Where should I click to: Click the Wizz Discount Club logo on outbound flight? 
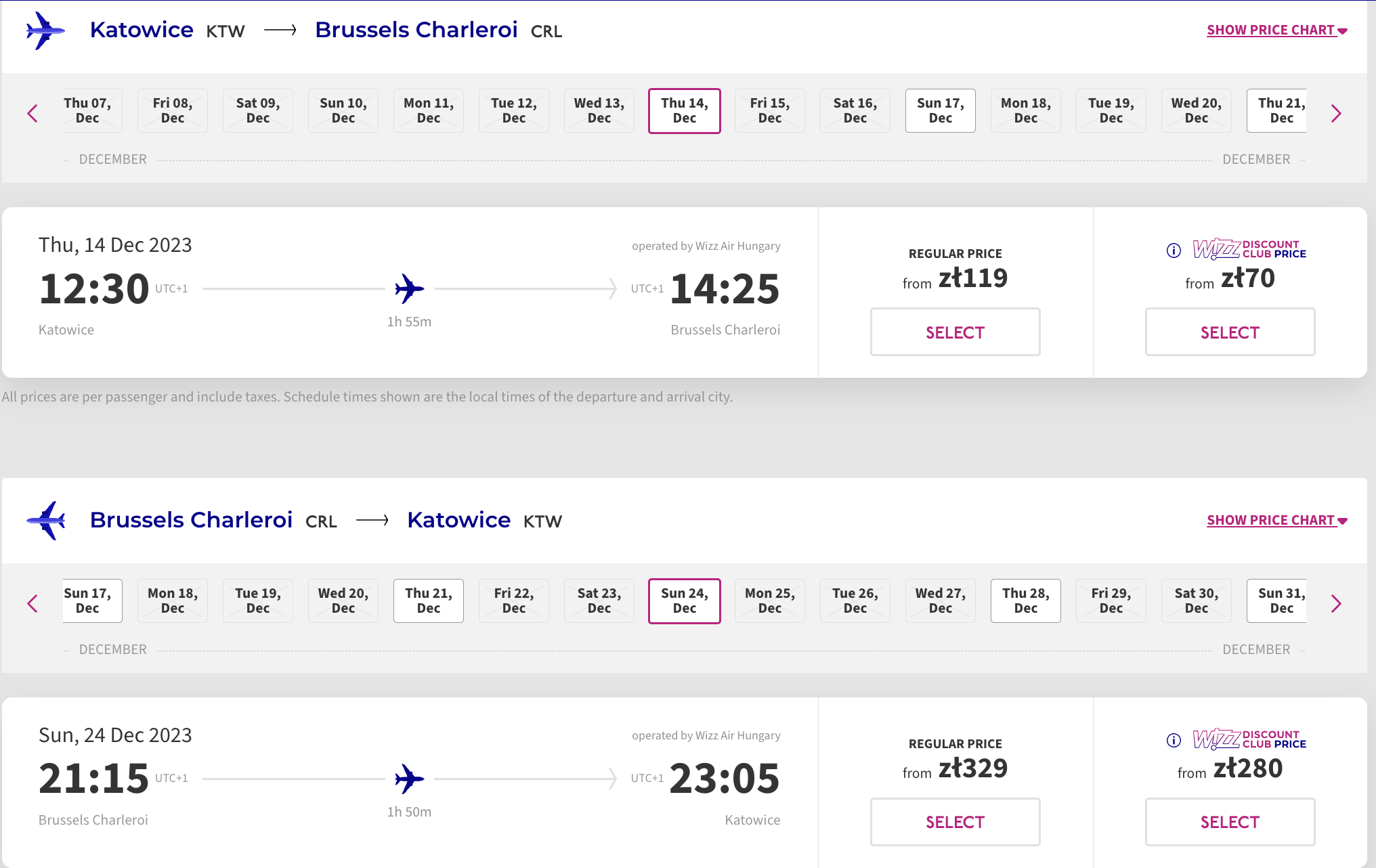coord(1249,249)
